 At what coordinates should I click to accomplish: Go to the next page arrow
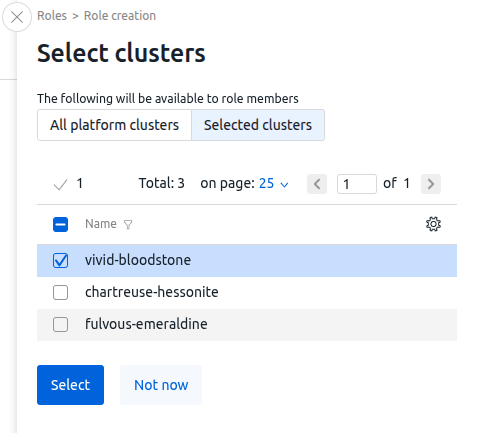[x=431, y=184]
